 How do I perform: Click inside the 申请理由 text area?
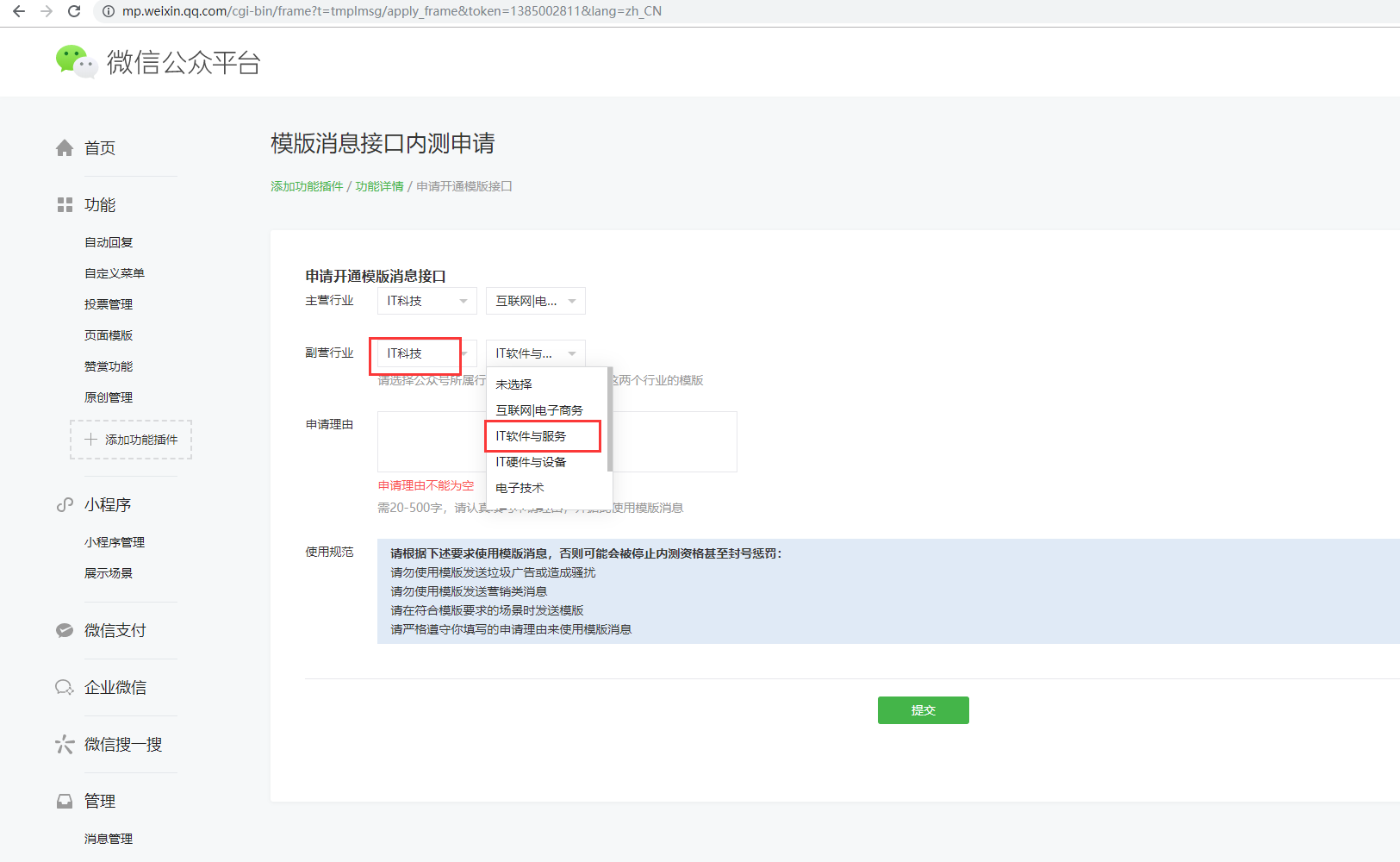coord(672,441)
